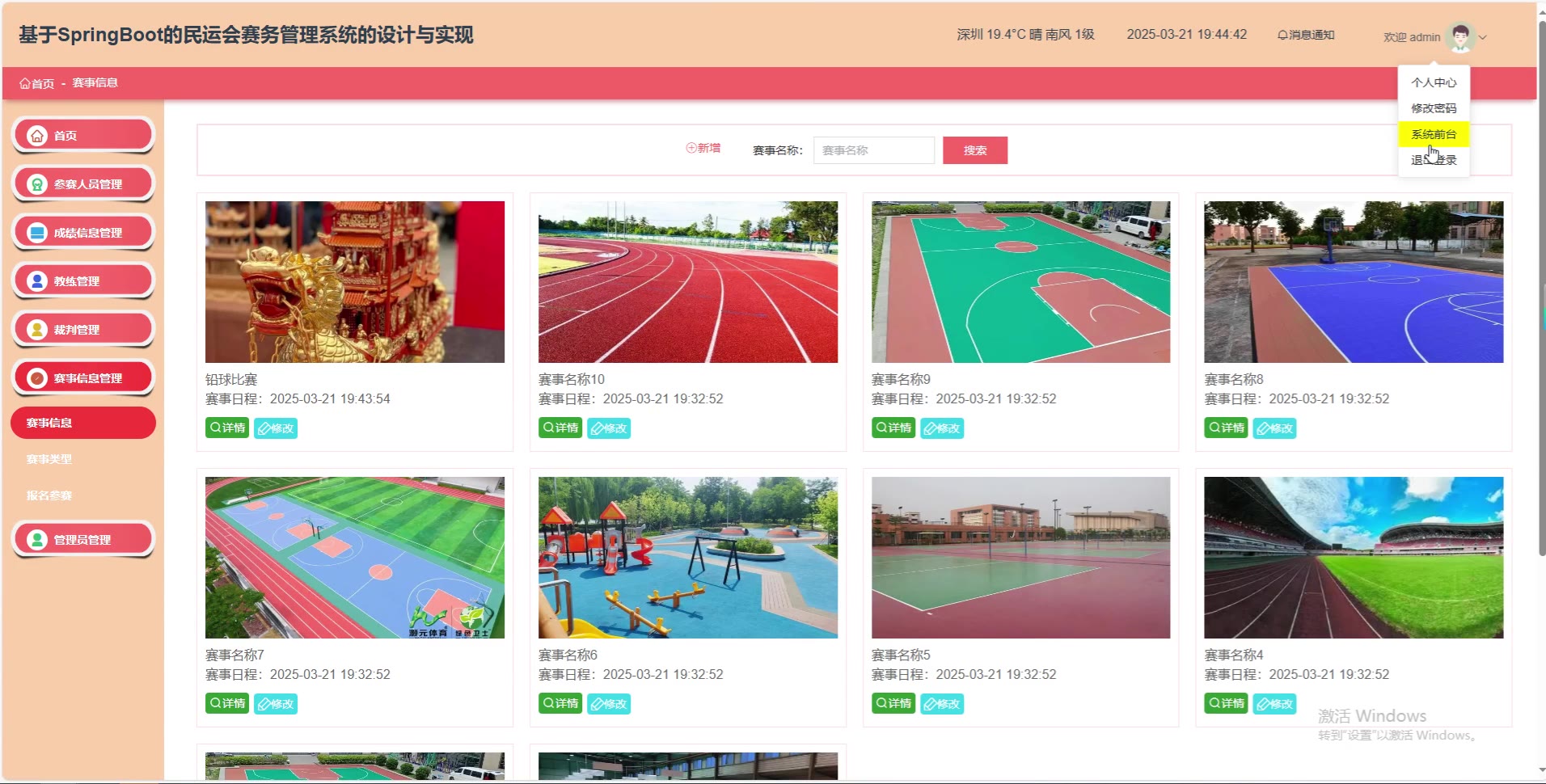Expand the 管理员管理 sidebar menu
The image size is (1546, 784).
pos(83,539)
